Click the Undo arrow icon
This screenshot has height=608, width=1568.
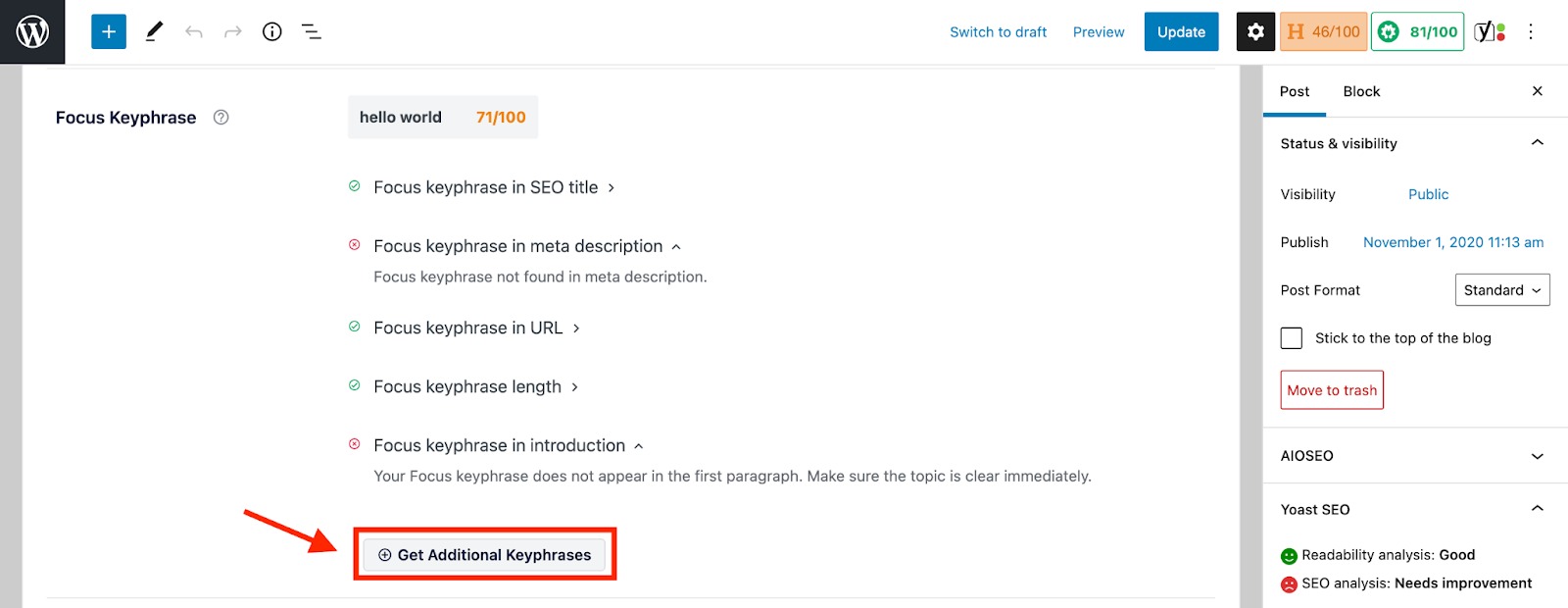click(x=194, y=30)
